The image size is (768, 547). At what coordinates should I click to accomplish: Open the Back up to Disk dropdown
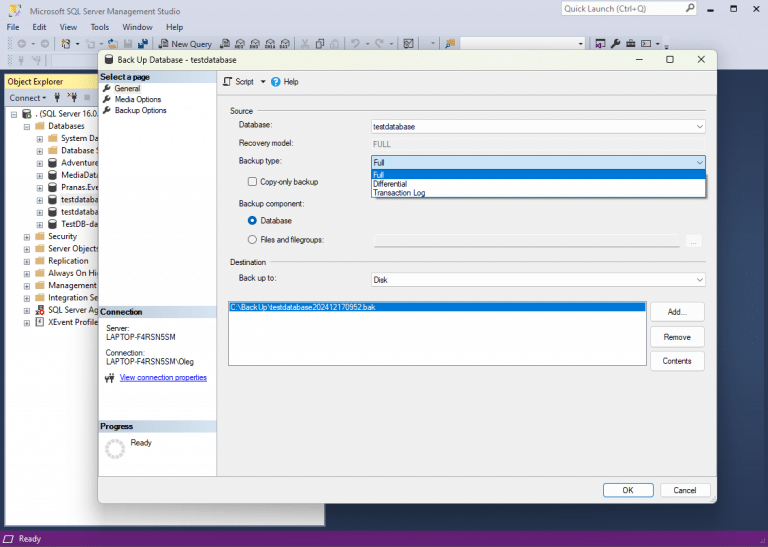538,280
